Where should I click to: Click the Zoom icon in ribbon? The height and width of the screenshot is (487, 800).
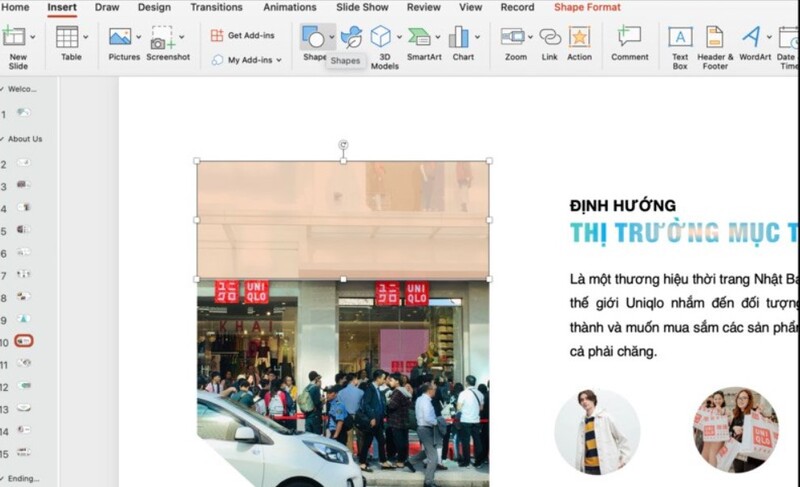513,37
